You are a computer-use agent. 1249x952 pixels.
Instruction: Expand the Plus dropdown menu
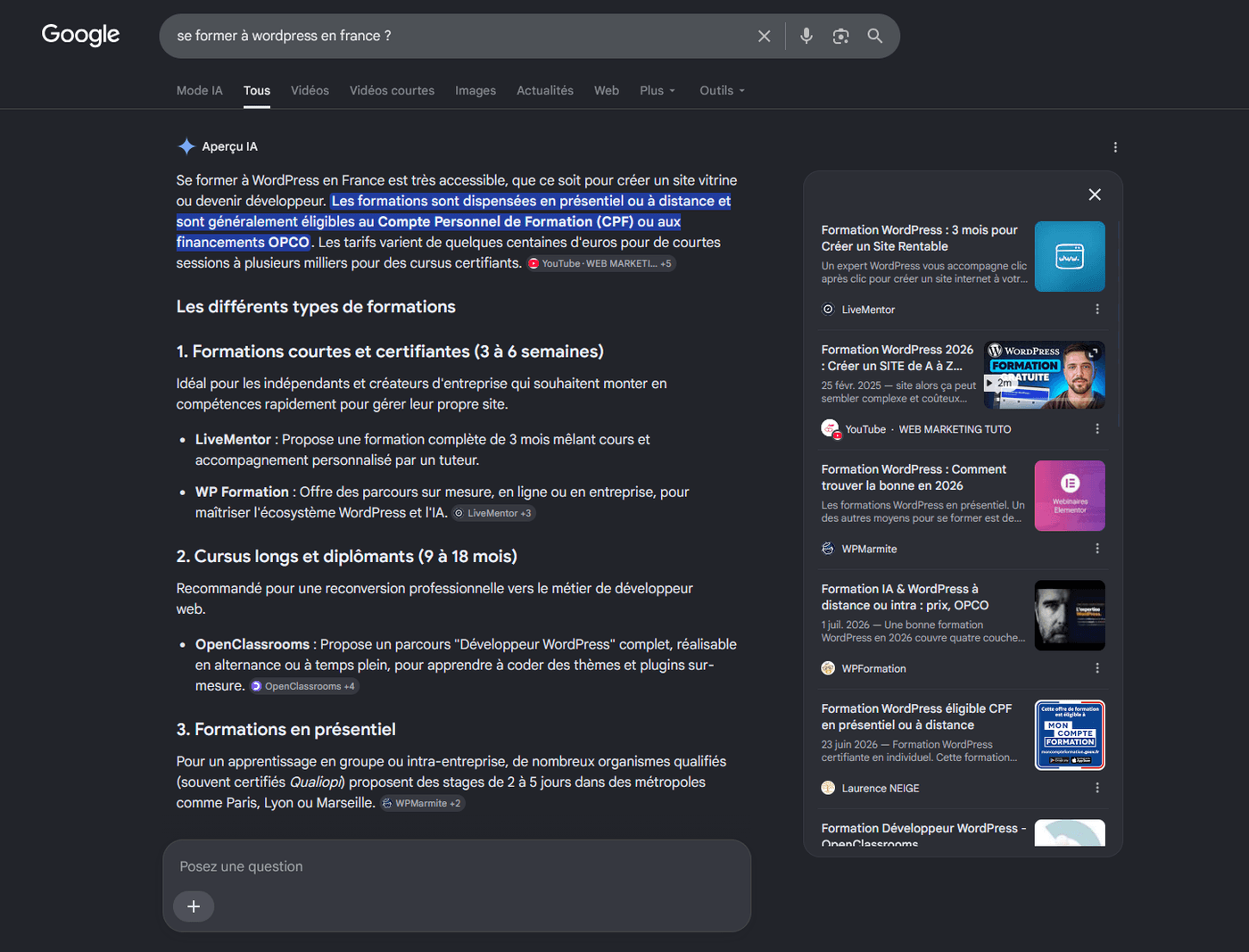pos(658,90)
